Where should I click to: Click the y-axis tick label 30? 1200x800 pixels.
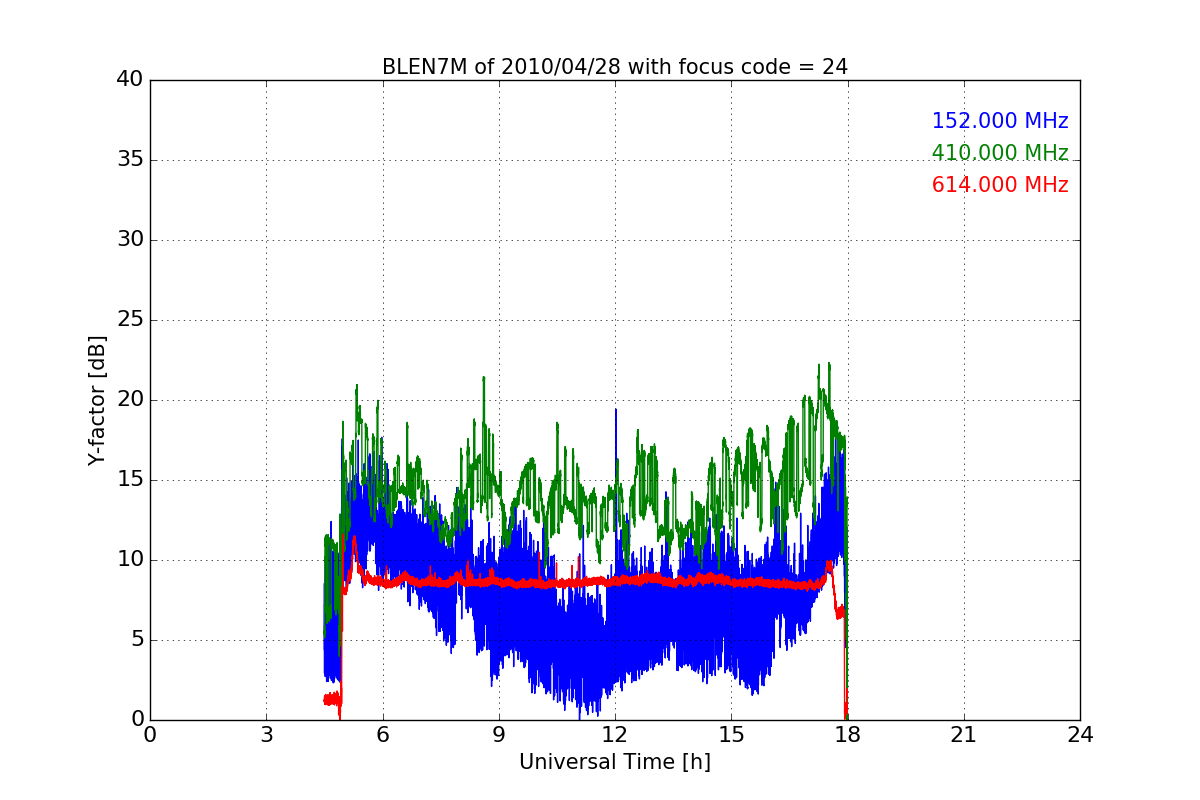[130, 240]
